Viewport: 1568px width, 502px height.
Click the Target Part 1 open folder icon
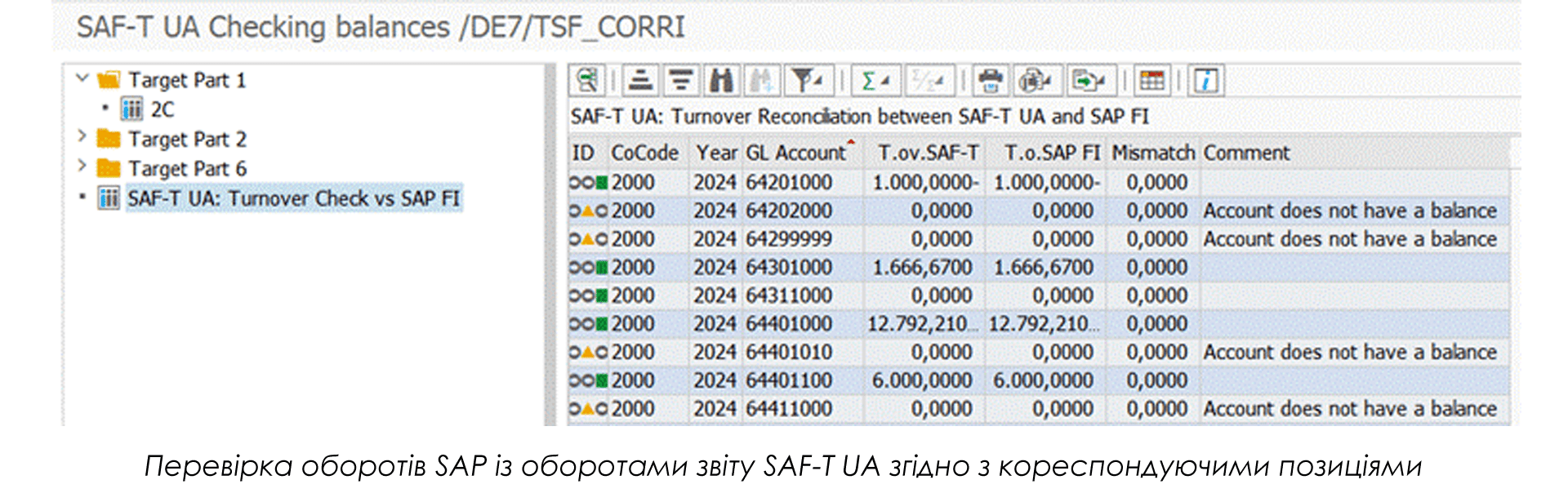(109, 80)
